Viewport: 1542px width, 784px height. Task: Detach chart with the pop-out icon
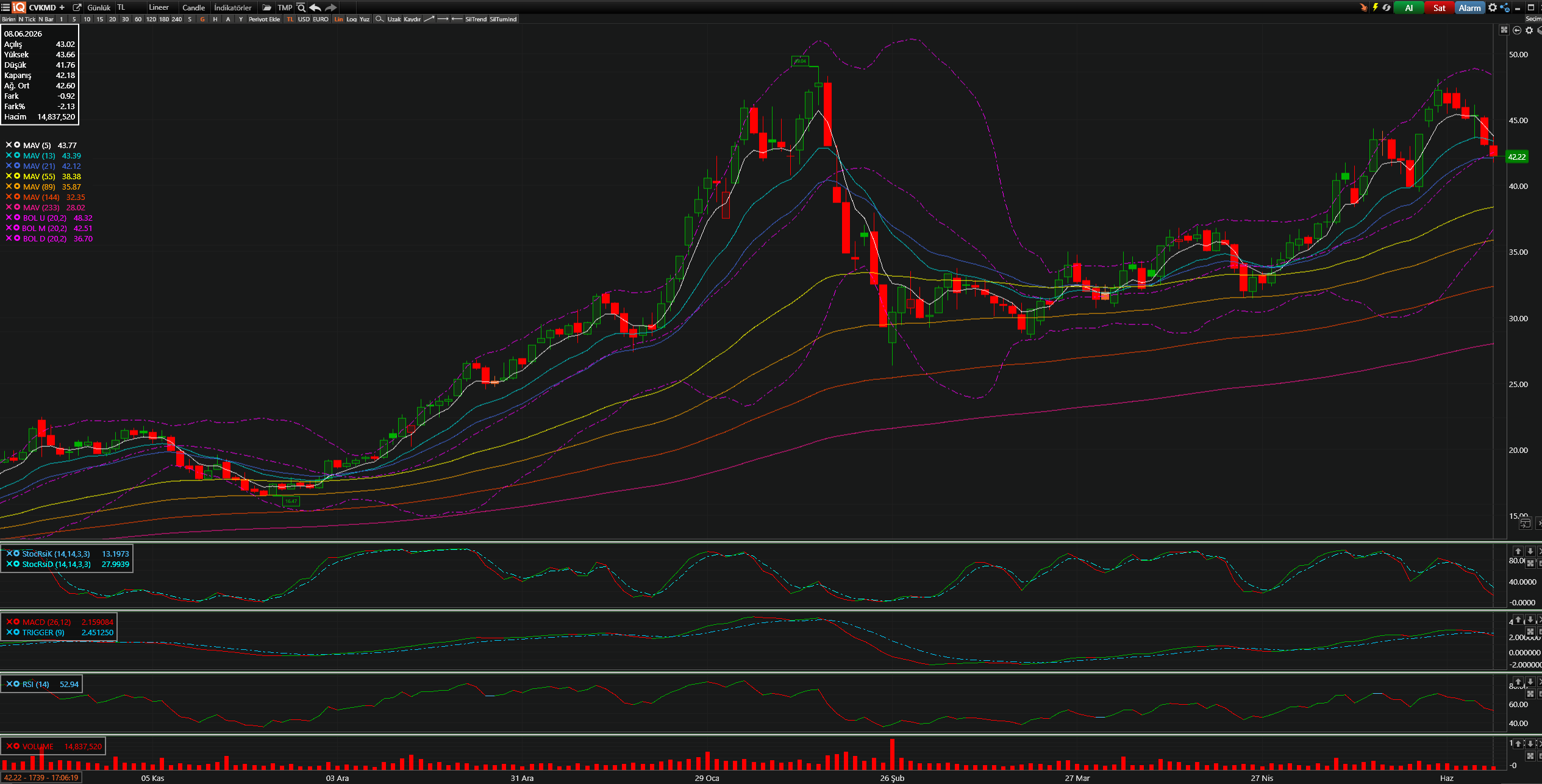tap(77, 7)
